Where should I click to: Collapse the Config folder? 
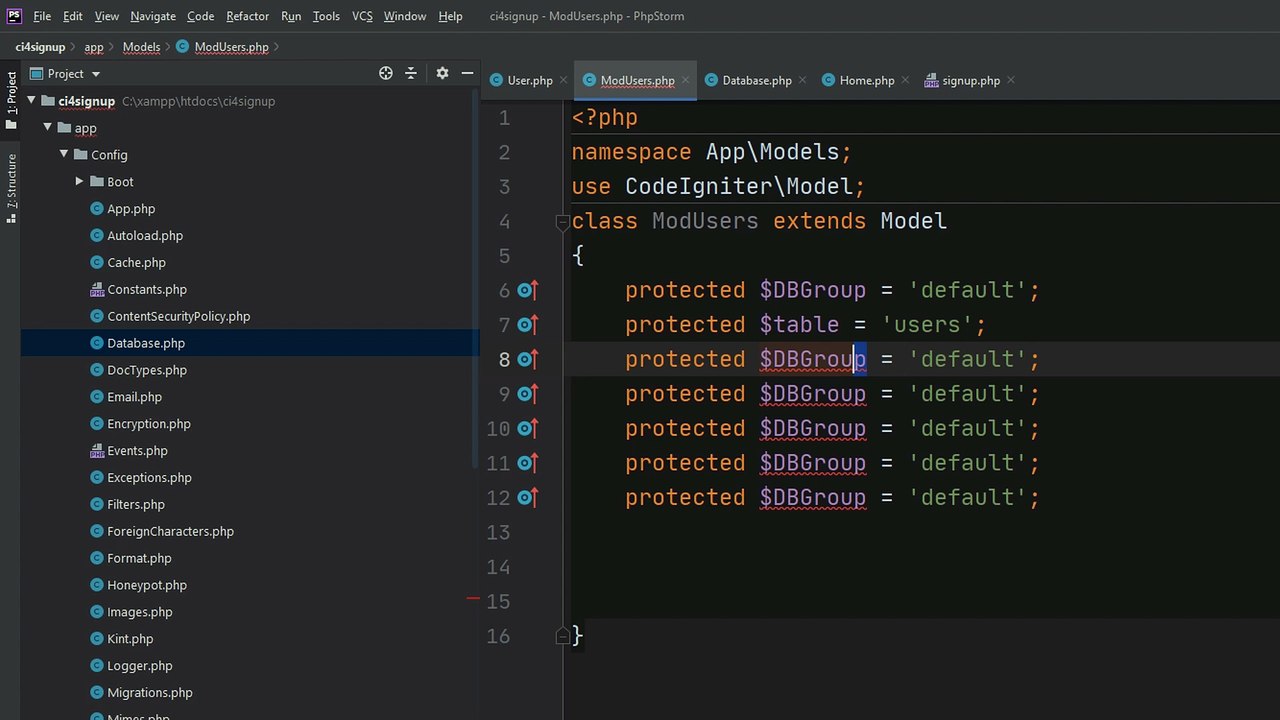pos(64,155)
